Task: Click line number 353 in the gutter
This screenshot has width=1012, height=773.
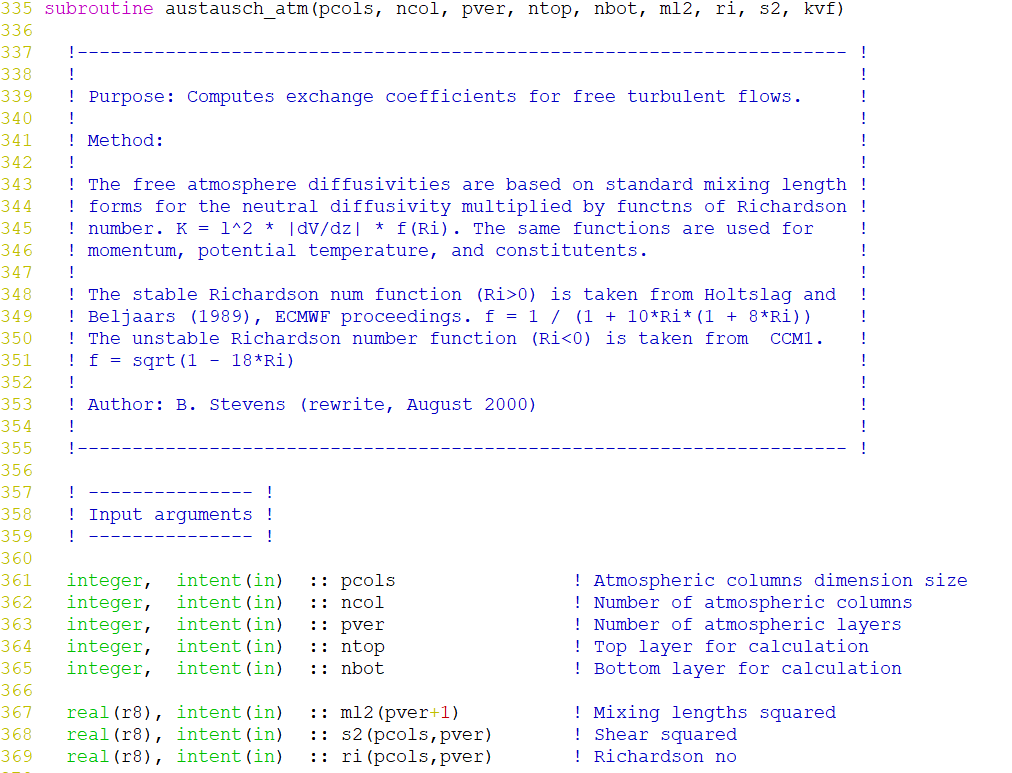Action: tap(16, 405)
